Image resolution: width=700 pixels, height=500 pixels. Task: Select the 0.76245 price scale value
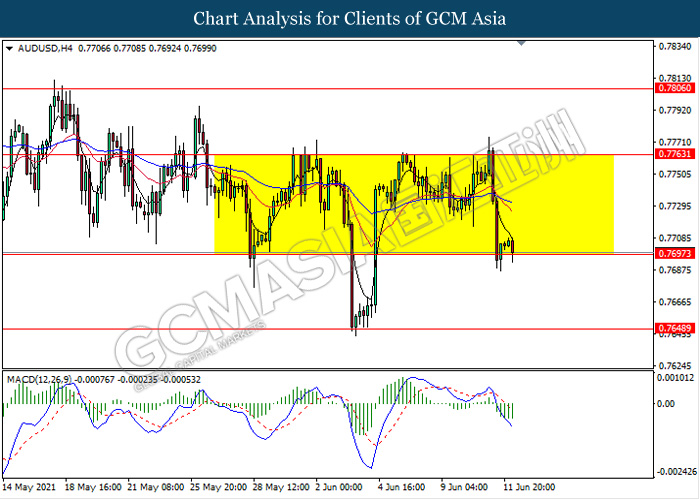[x=675, y=366]
